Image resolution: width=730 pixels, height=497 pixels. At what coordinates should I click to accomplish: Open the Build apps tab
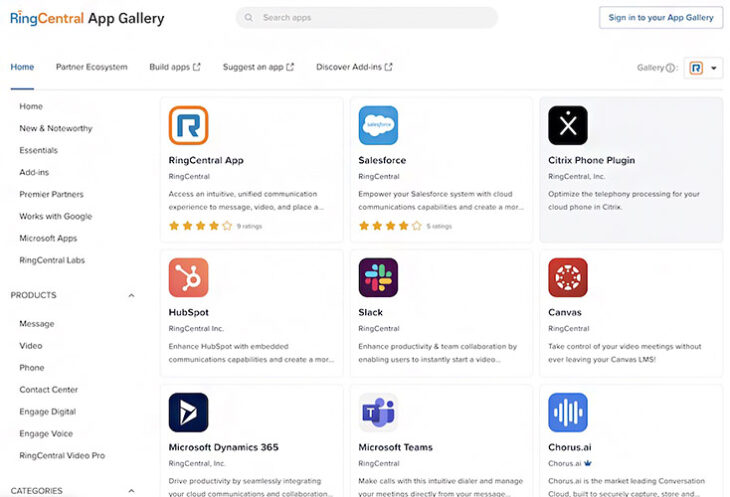(x=175, y=67)
